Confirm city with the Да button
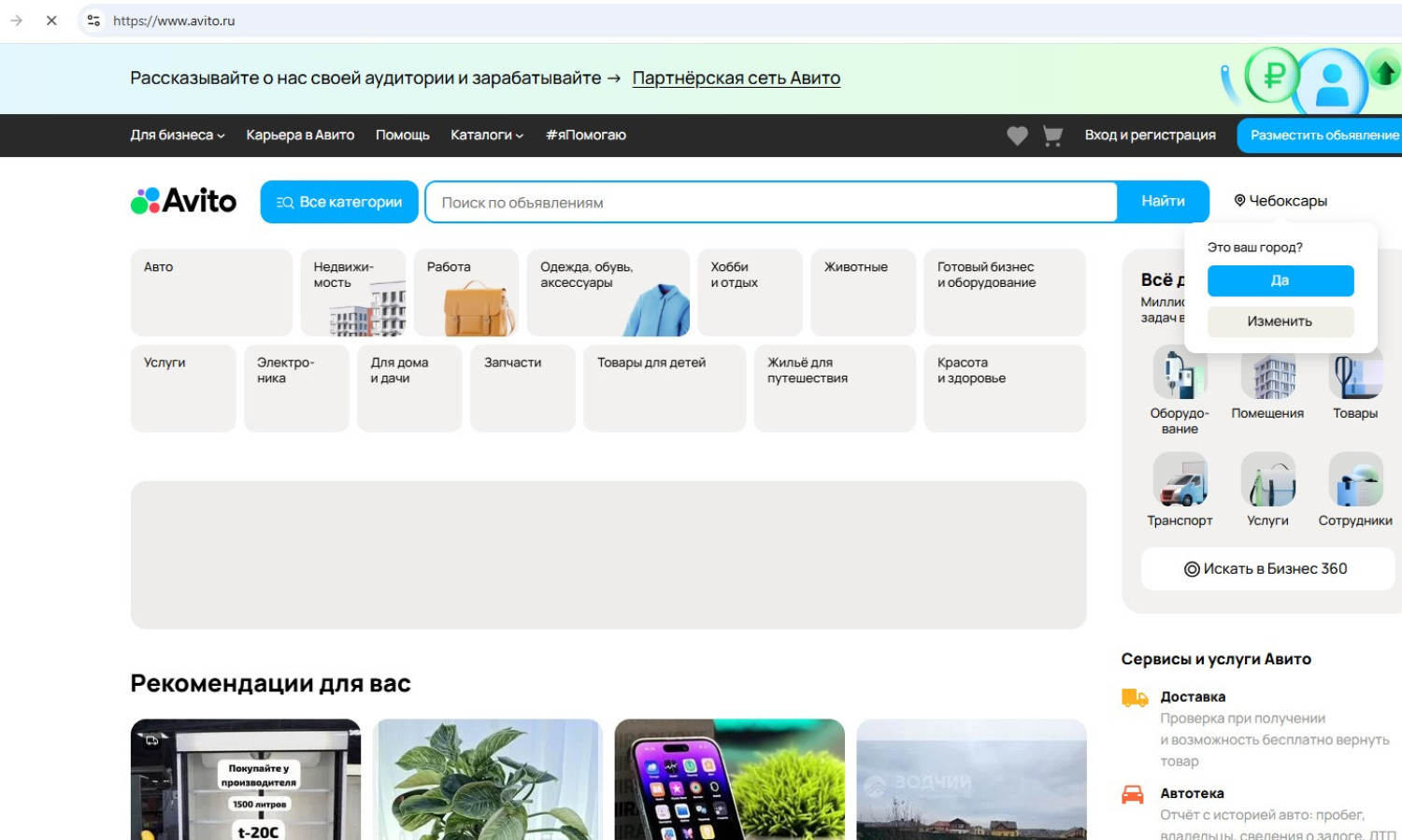Viewport: 1402px width, 840px height. [x=1280, y=280]
